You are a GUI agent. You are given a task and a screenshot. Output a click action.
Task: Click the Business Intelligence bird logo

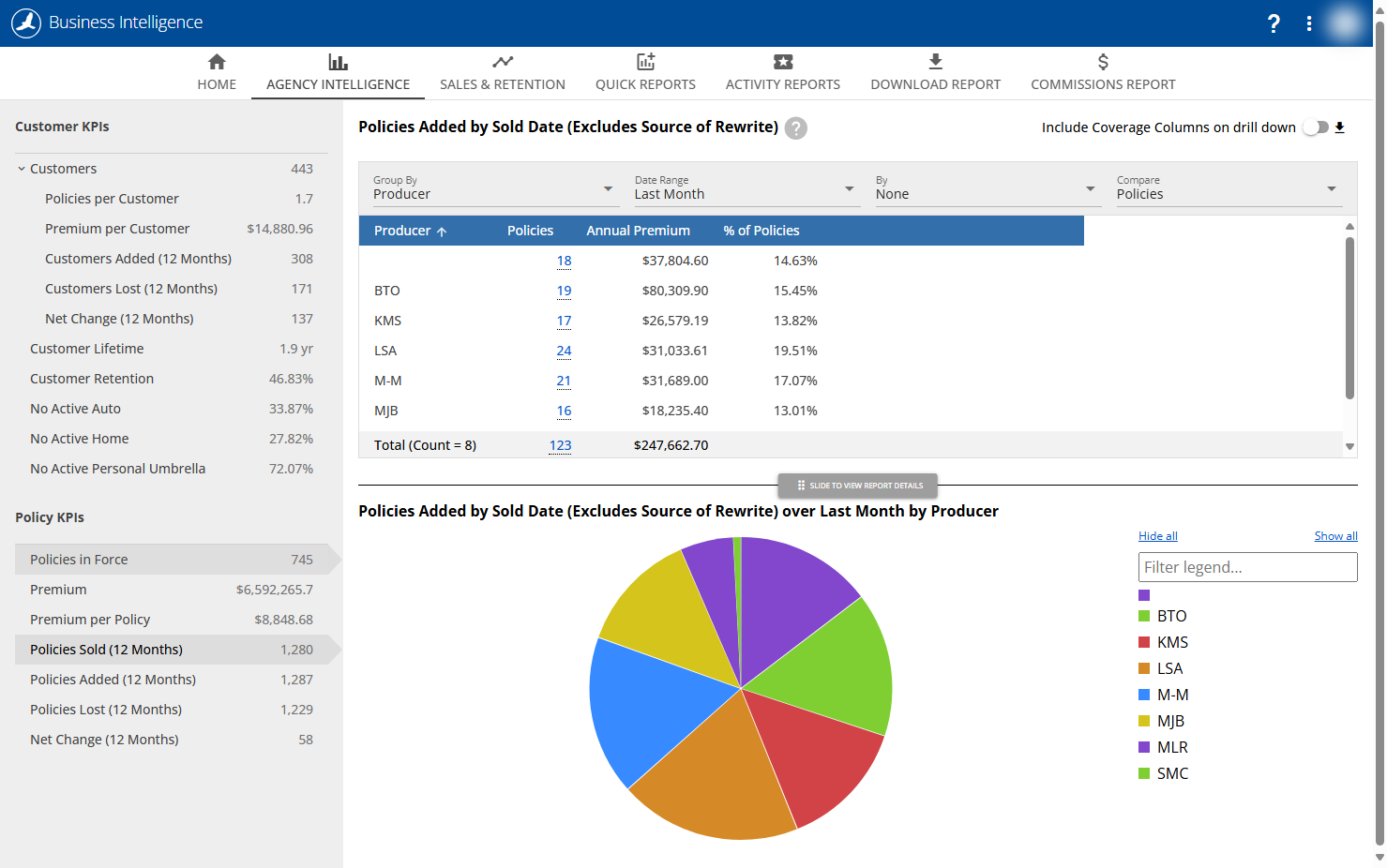pos(26,22)
